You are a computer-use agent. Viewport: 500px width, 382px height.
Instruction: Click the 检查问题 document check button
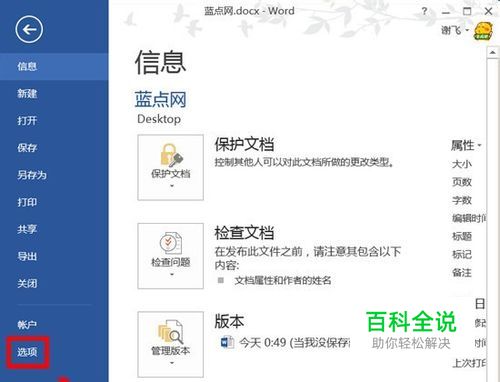click(x=171, y=256)
